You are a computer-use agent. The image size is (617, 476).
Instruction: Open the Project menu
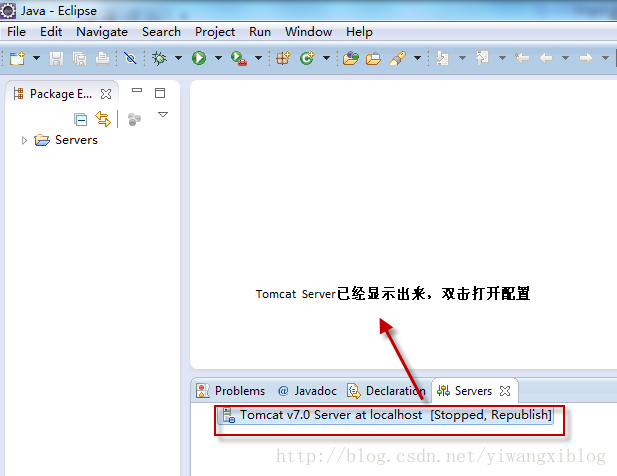(215, 32)
